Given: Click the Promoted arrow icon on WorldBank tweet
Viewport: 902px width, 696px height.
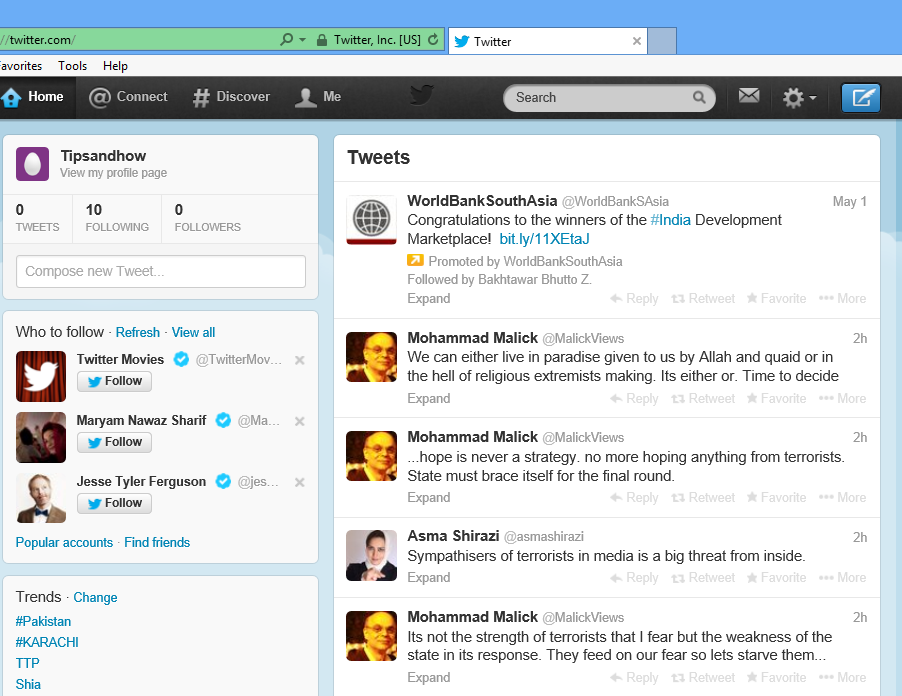Looking at the screenshot, I should click(415, 260).
